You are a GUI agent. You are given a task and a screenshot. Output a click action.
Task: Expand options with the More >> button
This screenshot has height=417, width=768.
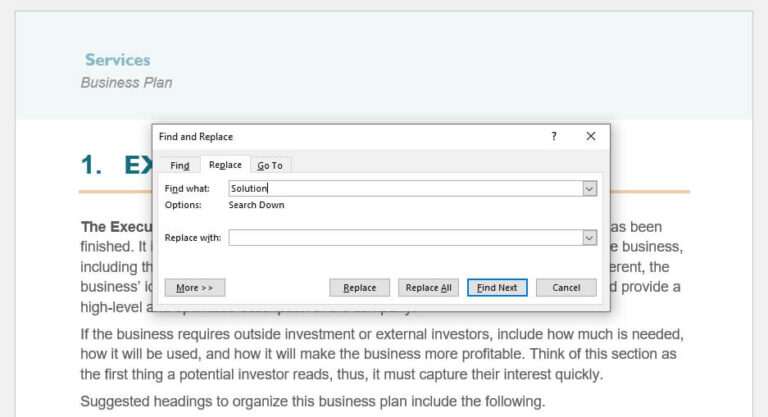[x=194, y=288]
